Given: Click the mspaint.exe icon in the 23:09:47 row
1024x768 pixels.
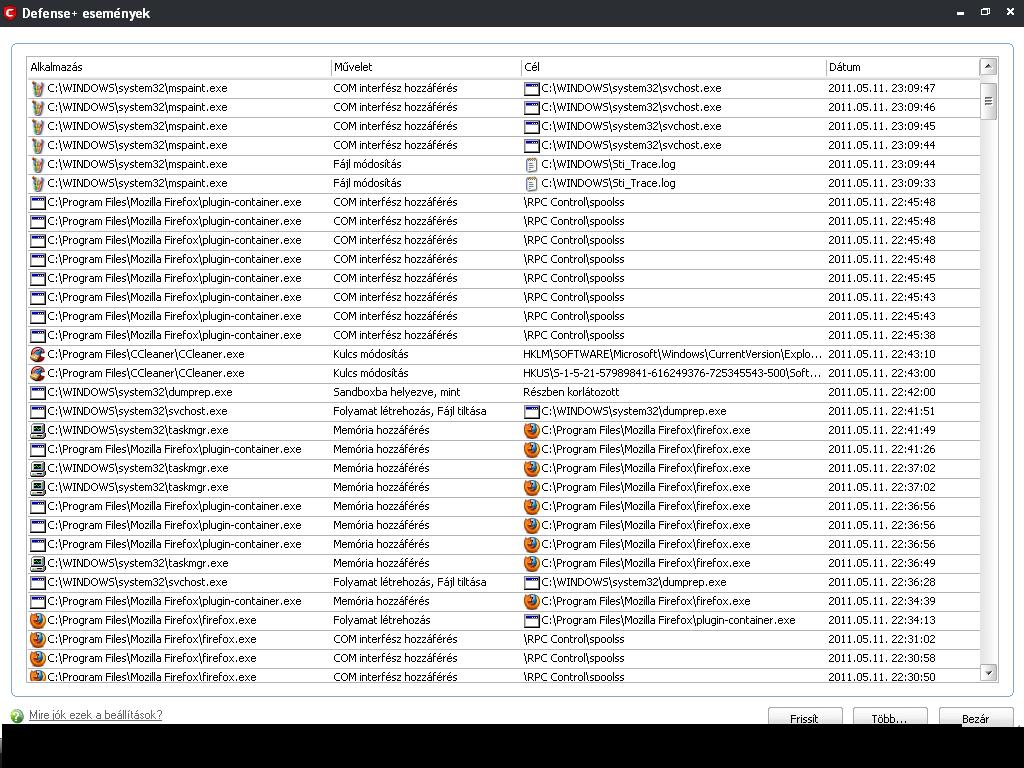Looking at the screenshot, I should tap(38, 88).
